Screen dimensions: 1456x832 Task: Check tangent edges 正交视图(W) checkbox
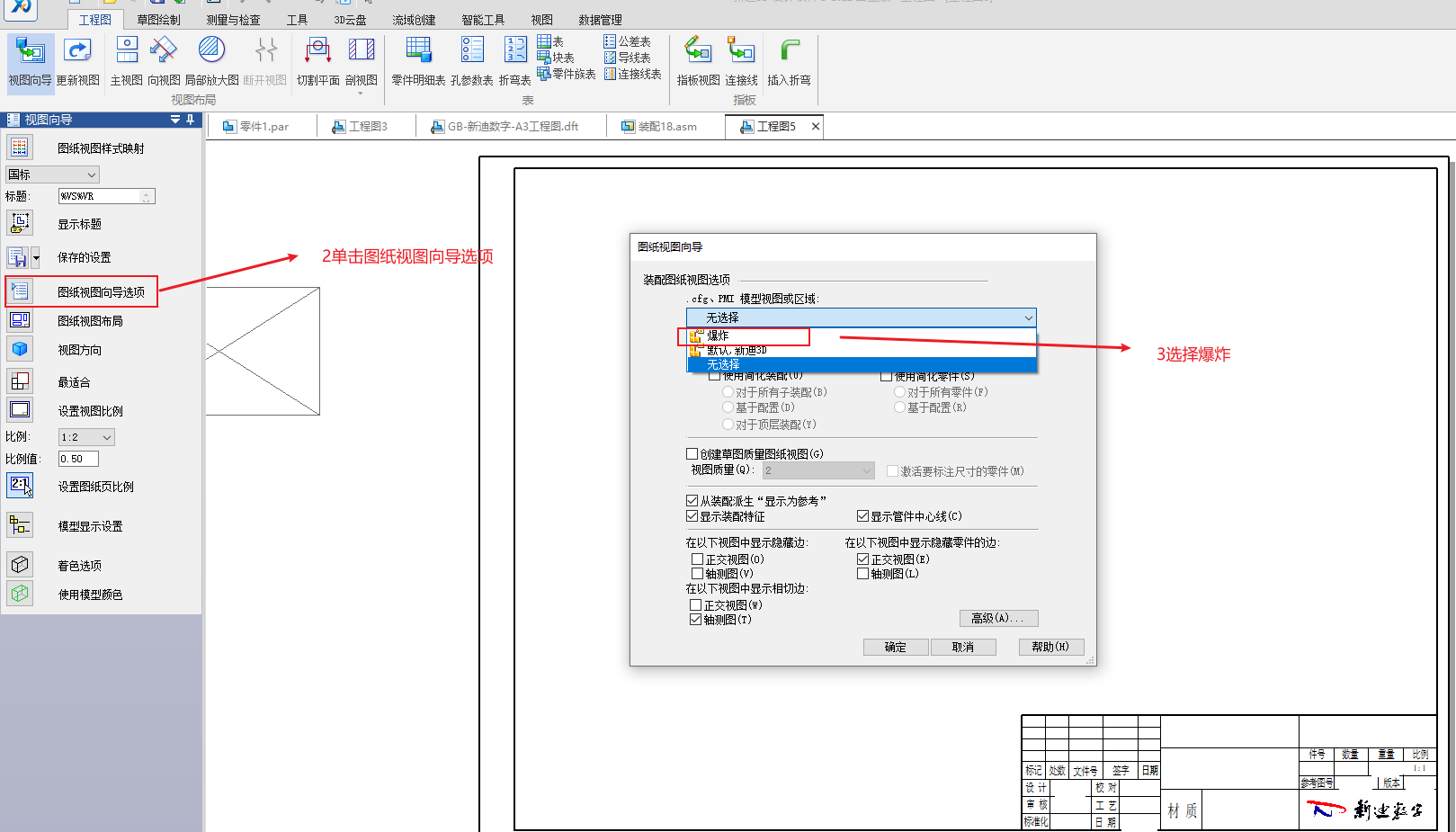click(x=696, y=605)
